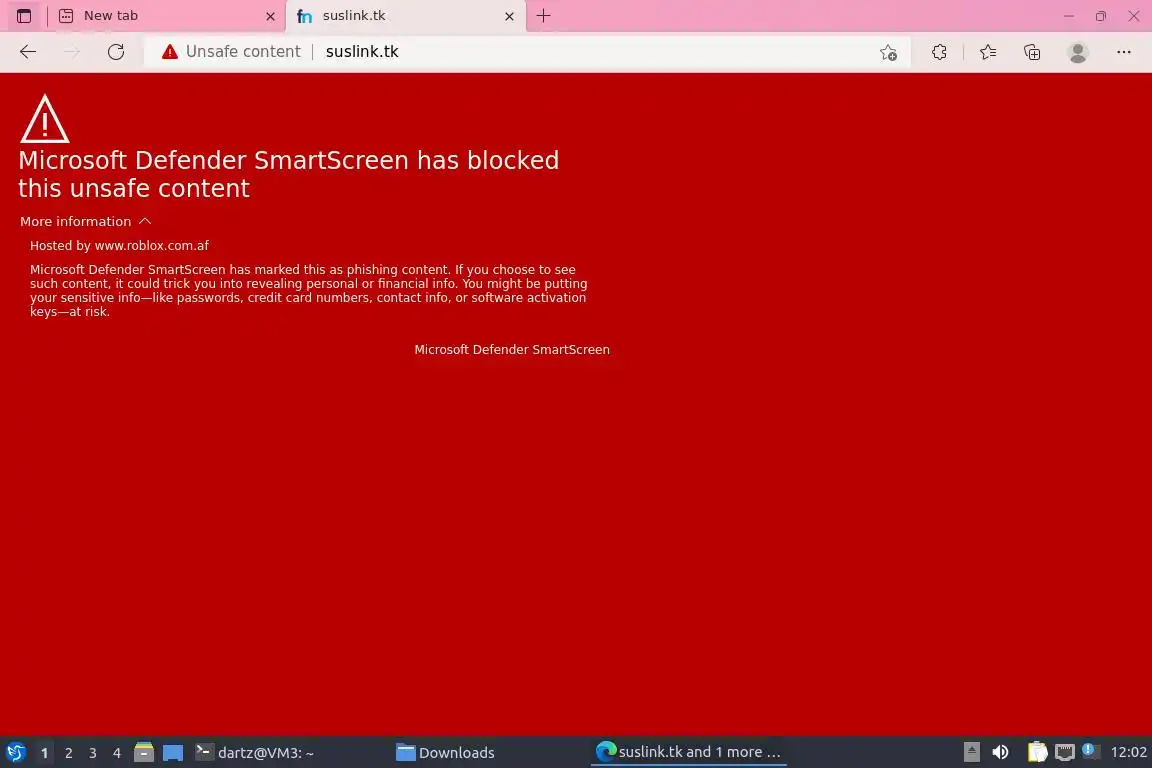Open the tab actions menu icon
1152x768 pixels.
coord(24,15)
